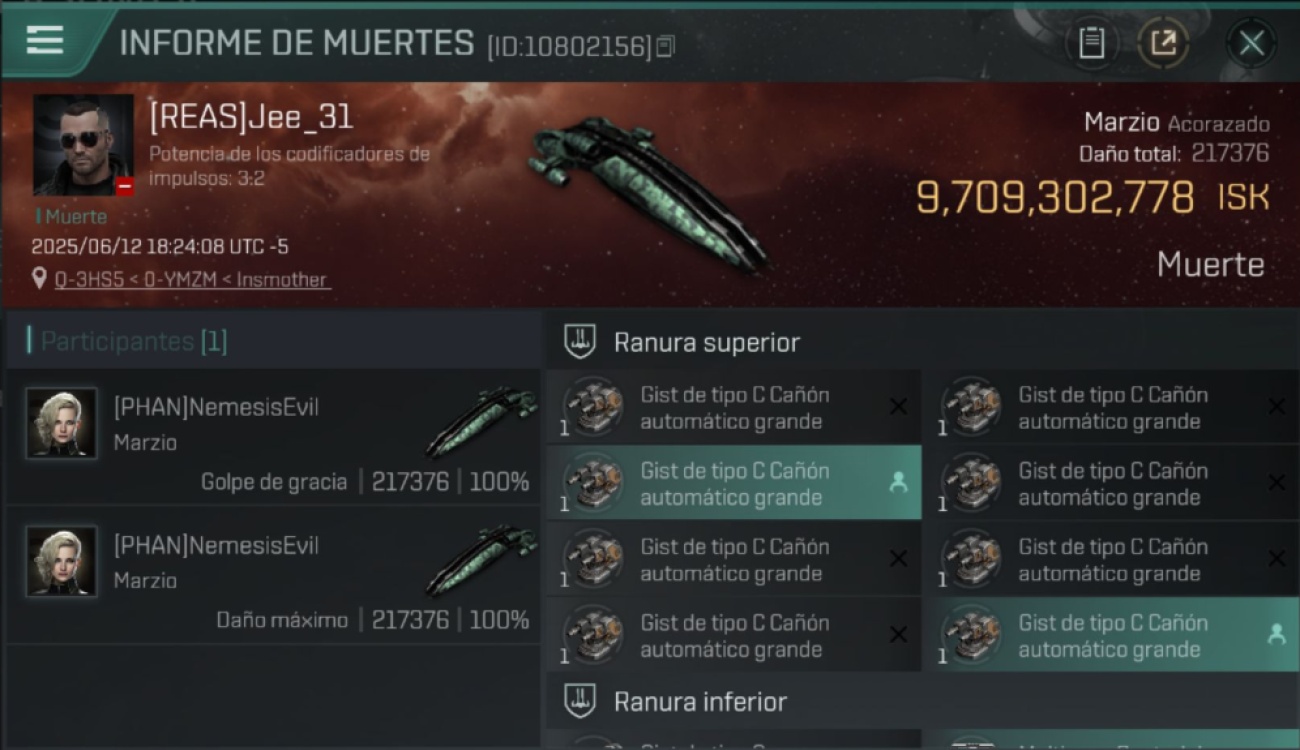Copy the kill report ID
1300x750 pixels.
point(665,46)
